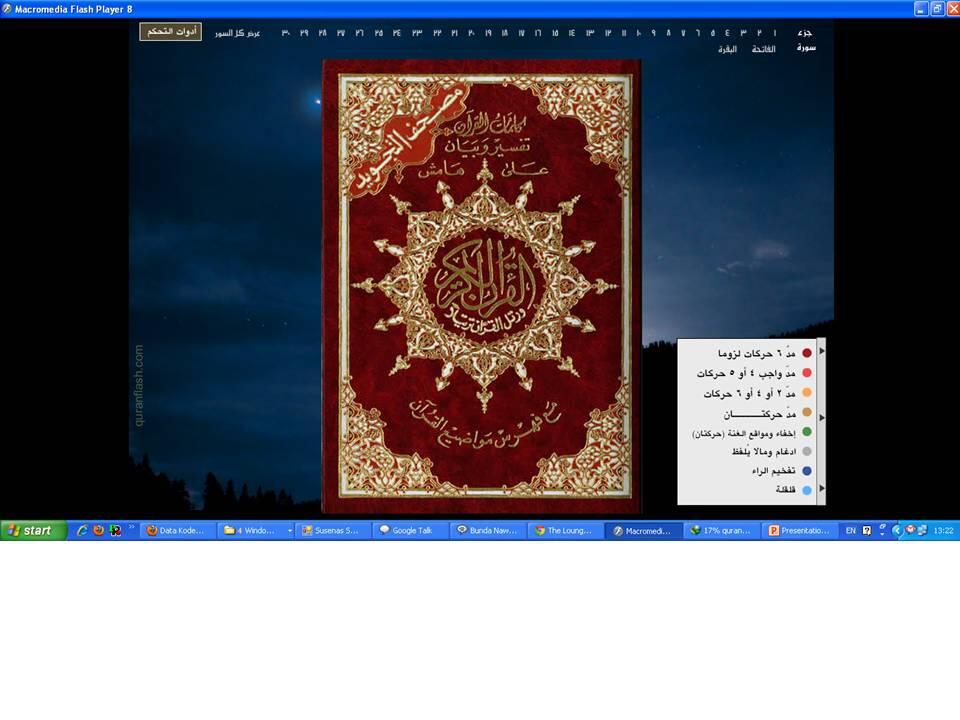Open sura البقرة

(727, 49)
